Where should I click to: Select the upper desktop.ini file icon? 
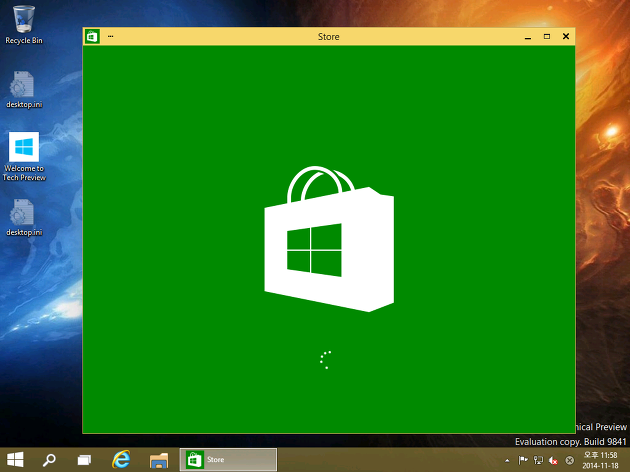[24, 90]
